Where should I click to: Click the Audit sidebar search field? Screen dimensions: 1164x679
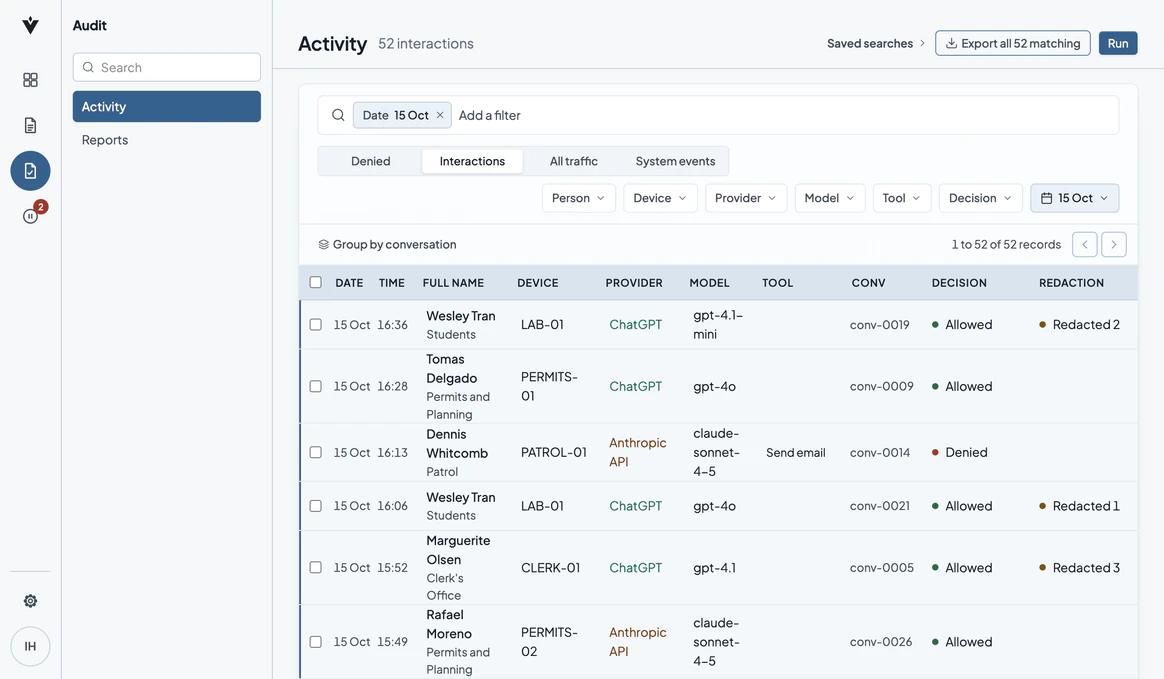[x=167, y=68]
